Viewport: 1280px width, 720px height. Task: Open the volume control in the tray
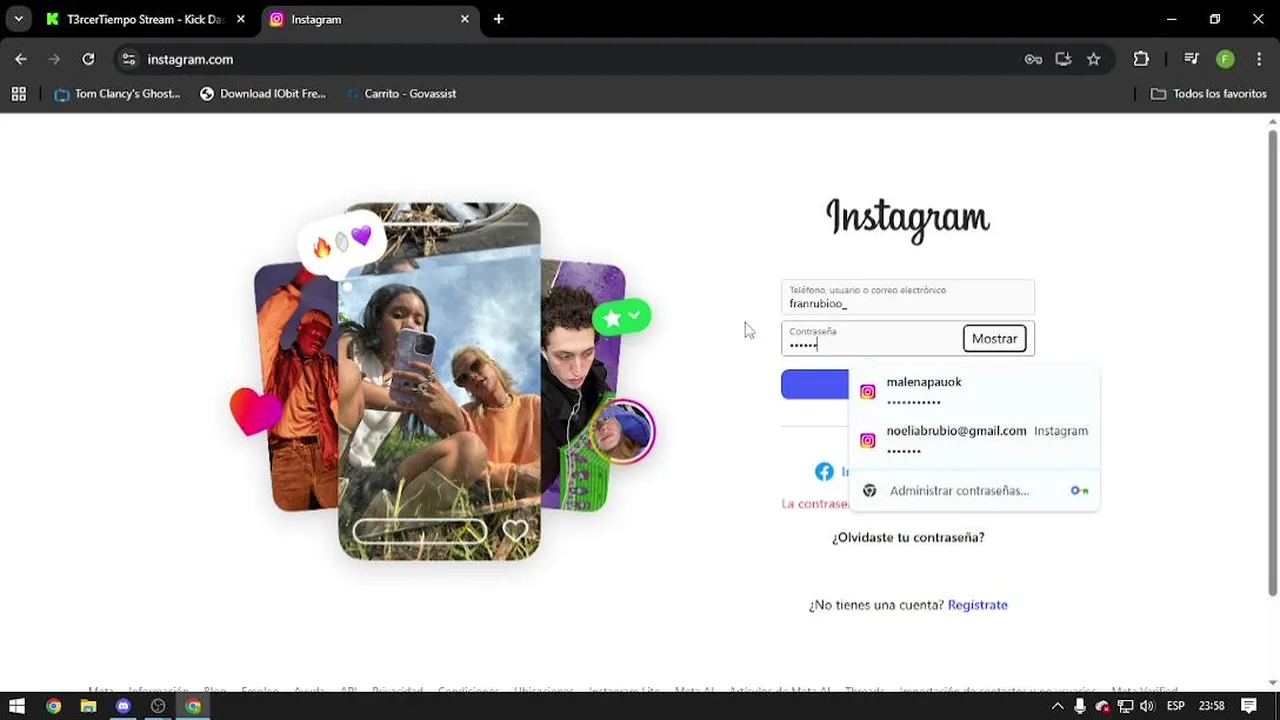(x=1147, y=706)
